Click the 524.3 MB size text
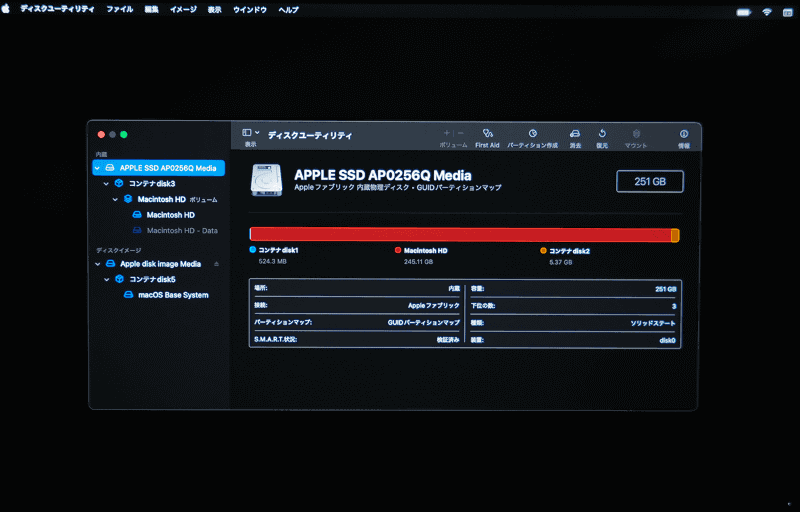Screen dimensions: 800x512 pyautogui.click(x=272, y=262)
